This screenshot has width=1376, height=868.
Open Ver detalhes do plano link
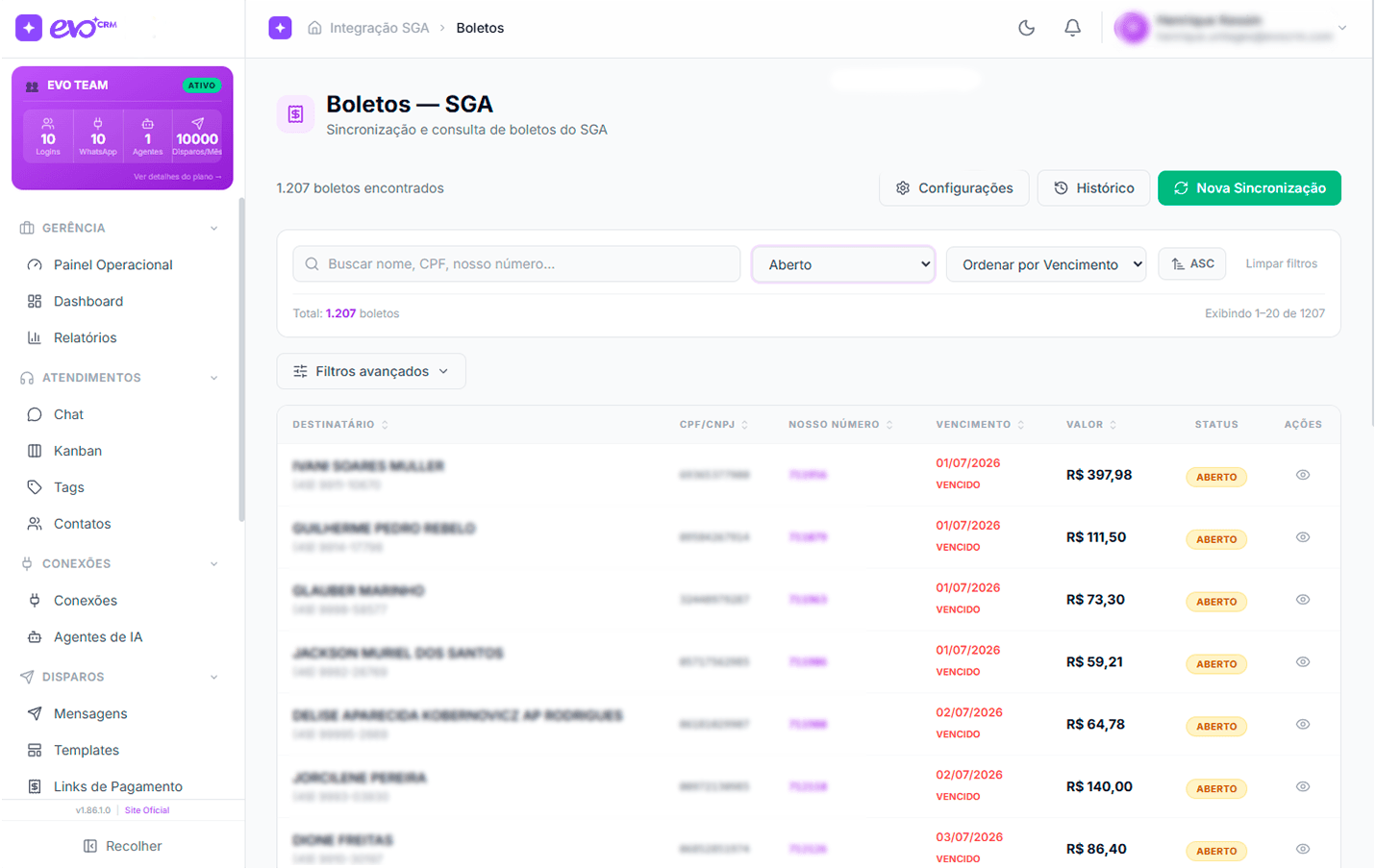[177, 177]
